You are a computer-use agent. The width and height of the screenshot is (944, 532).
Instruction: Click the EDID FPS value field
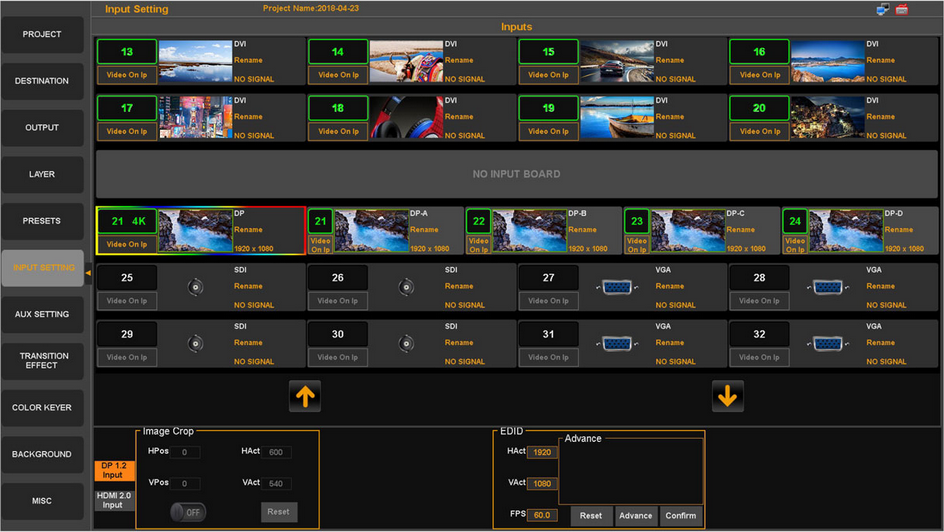click(x=543, y=516)
